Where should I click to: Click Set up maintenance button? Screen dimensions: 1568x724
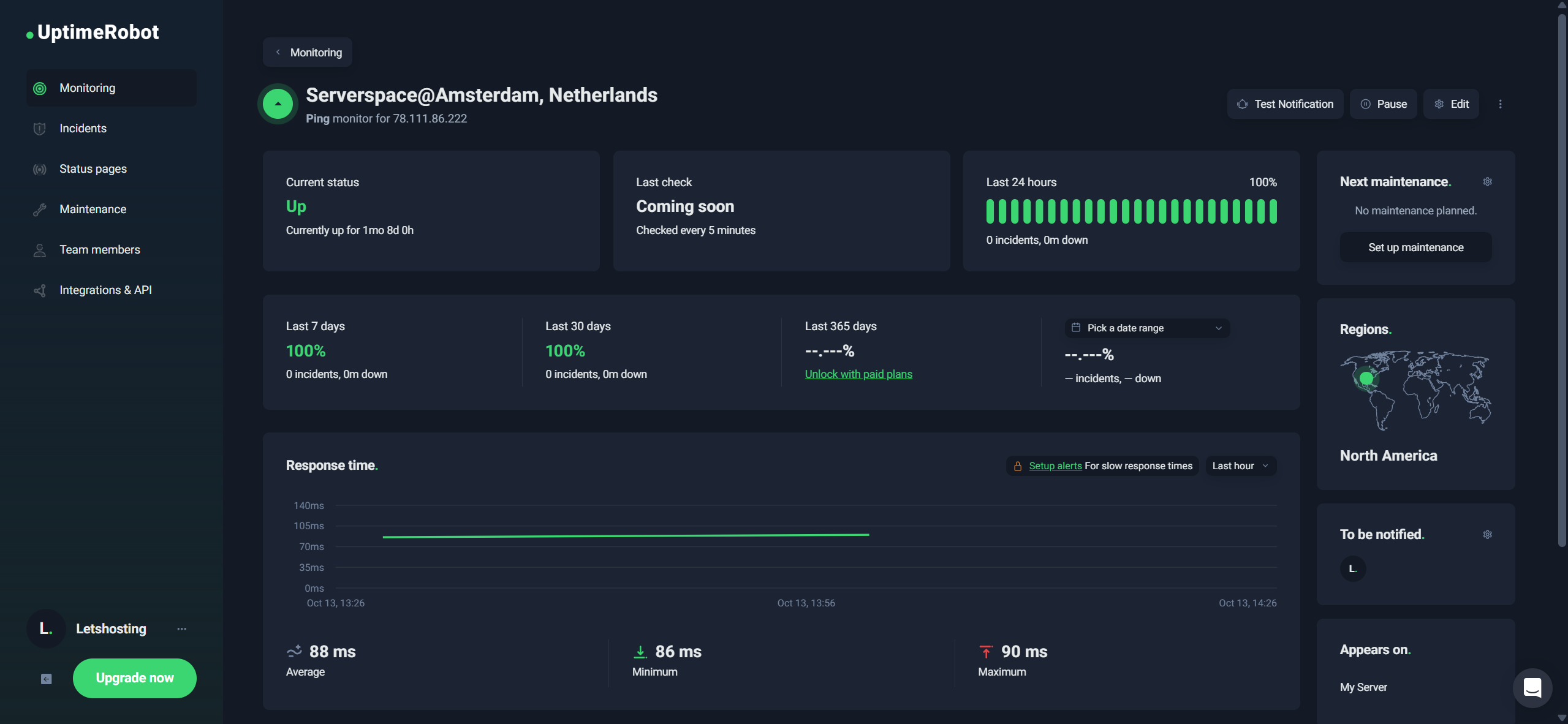(1415, 247)
